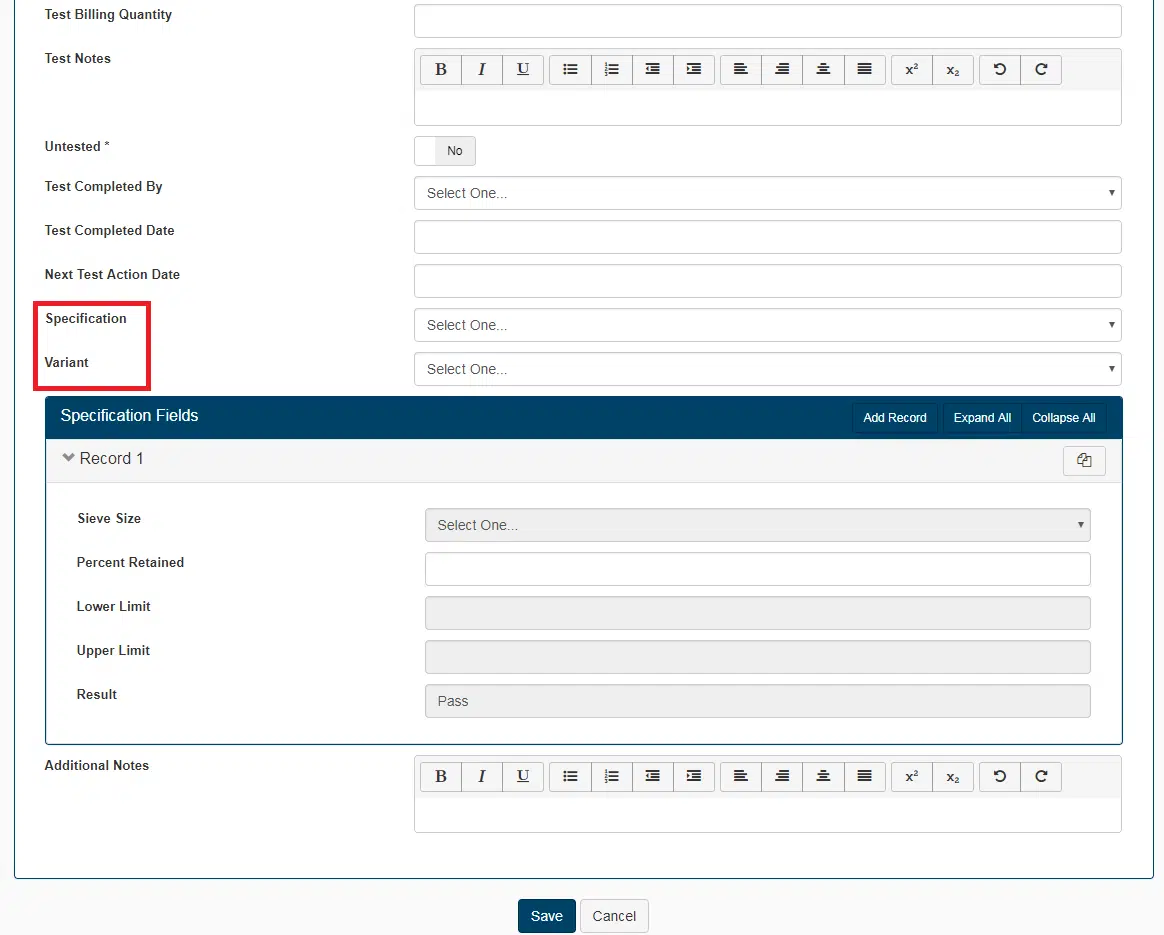Focus the Percent Retained field

tap(757, 569)
